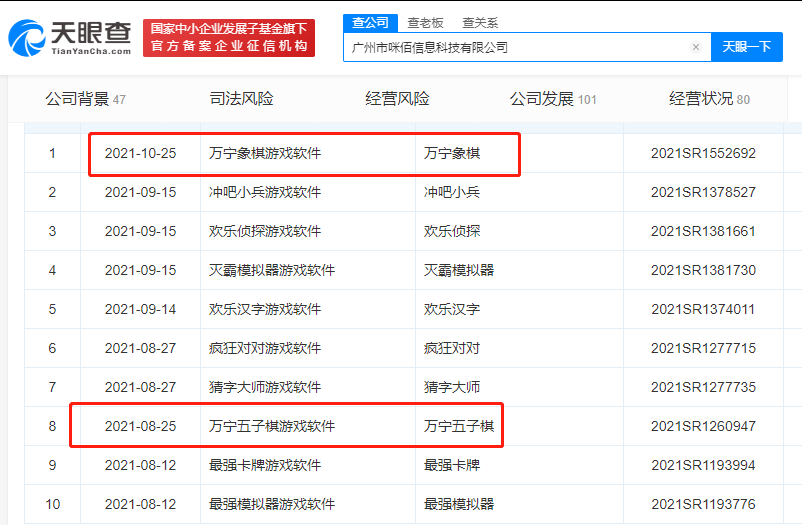Click the date 2021-09-14
Image resolution: width=802 pixels, height=525 pixels.
(x=140, y=309)
